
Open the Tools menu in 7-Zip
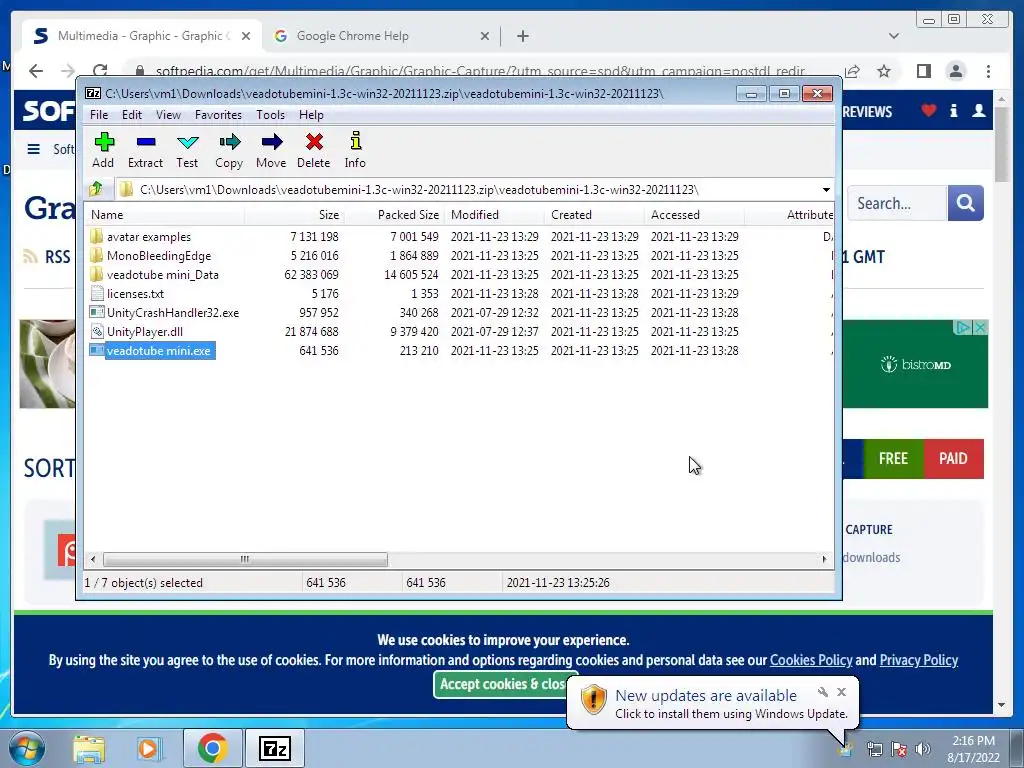[270, 115]
